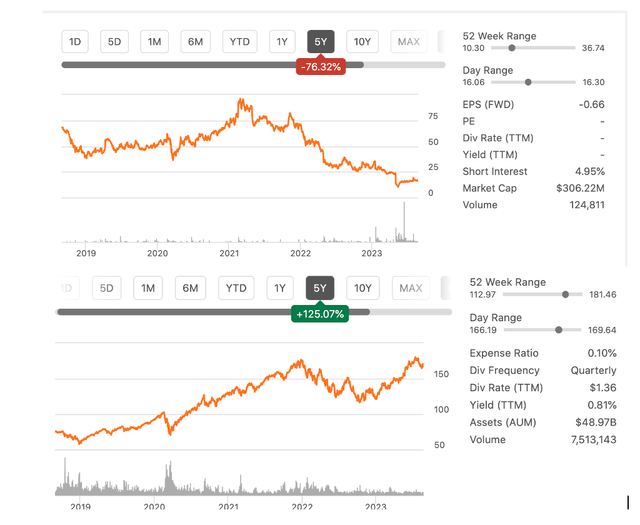
Task: Select 5D range on bottom chart
Action: (107, 288)
